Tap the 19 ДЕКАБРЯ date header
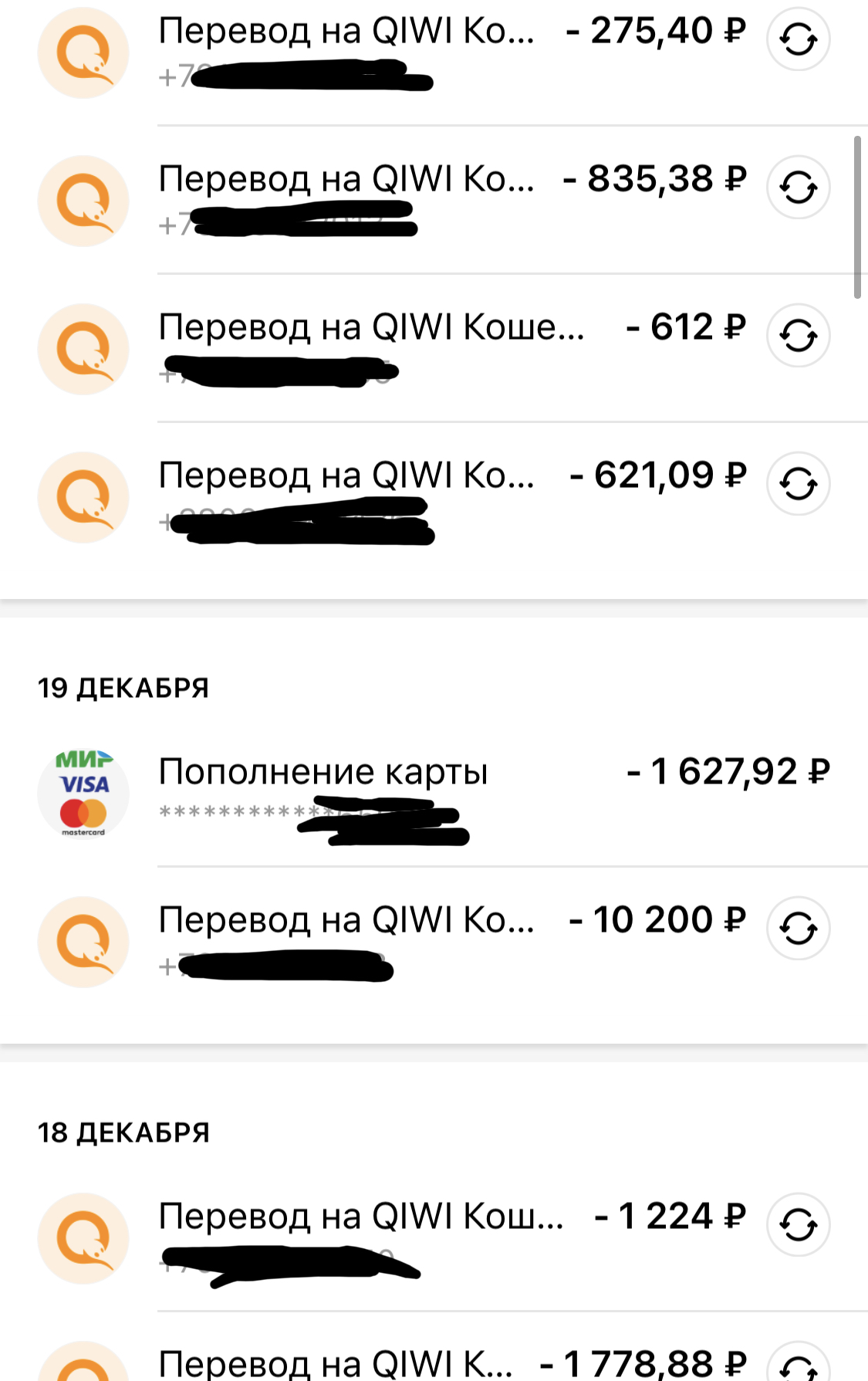 (x=123, y=688)
